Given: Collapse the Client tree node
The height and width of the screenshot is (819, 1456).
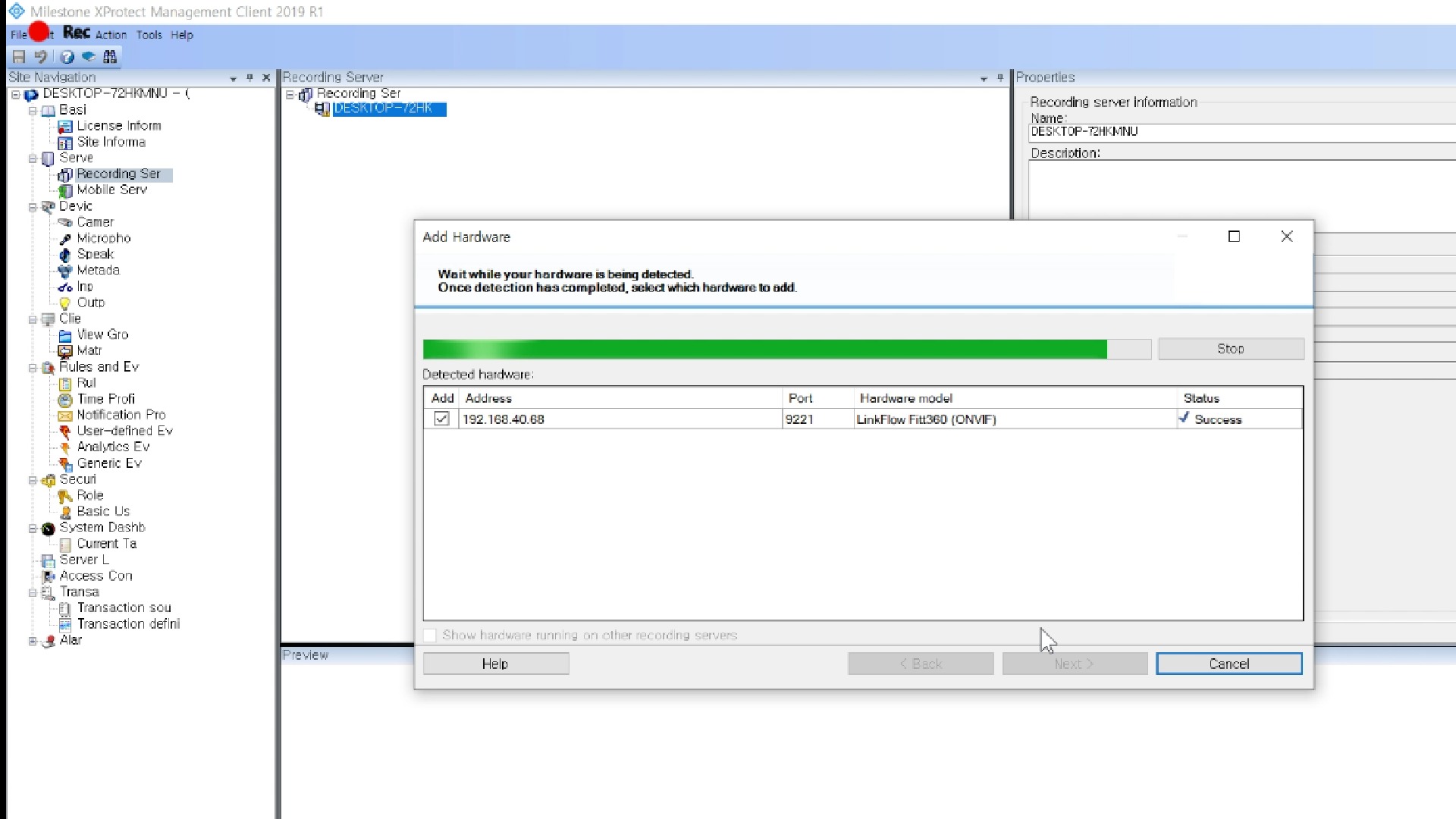Looking at the screenshot, I should click(33, 319).
